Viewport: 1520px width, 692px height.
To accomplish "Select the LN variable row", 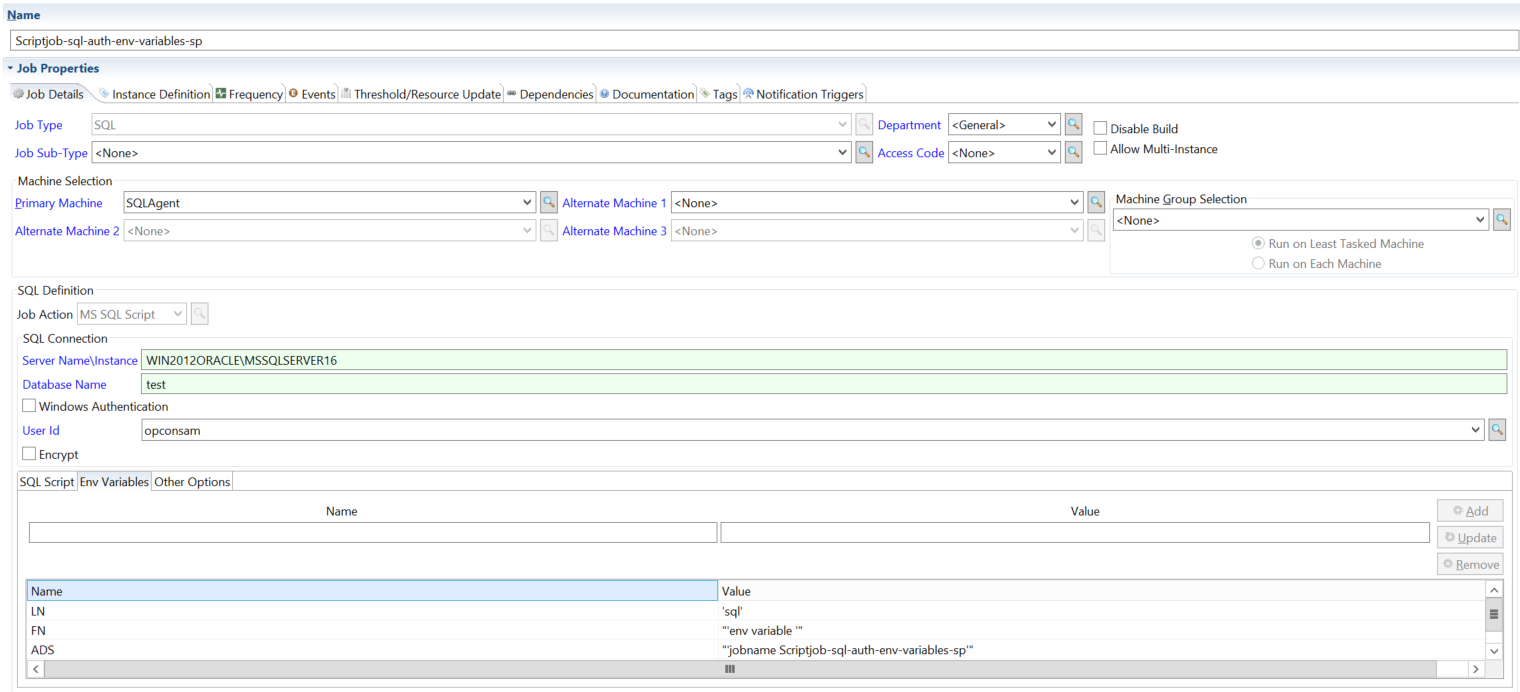I will pos(756,611).
